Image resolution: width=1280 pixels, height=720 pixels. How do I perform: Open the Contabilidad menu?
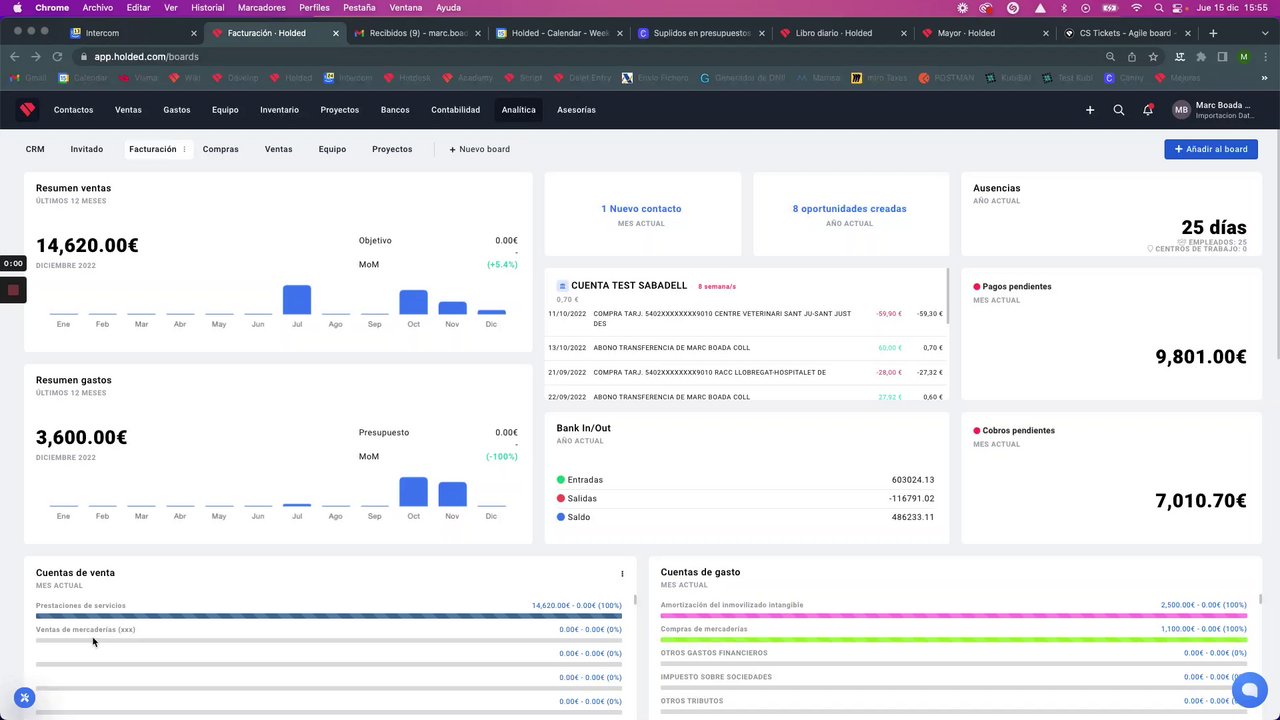pyautogui.click(x=455, y=110)
